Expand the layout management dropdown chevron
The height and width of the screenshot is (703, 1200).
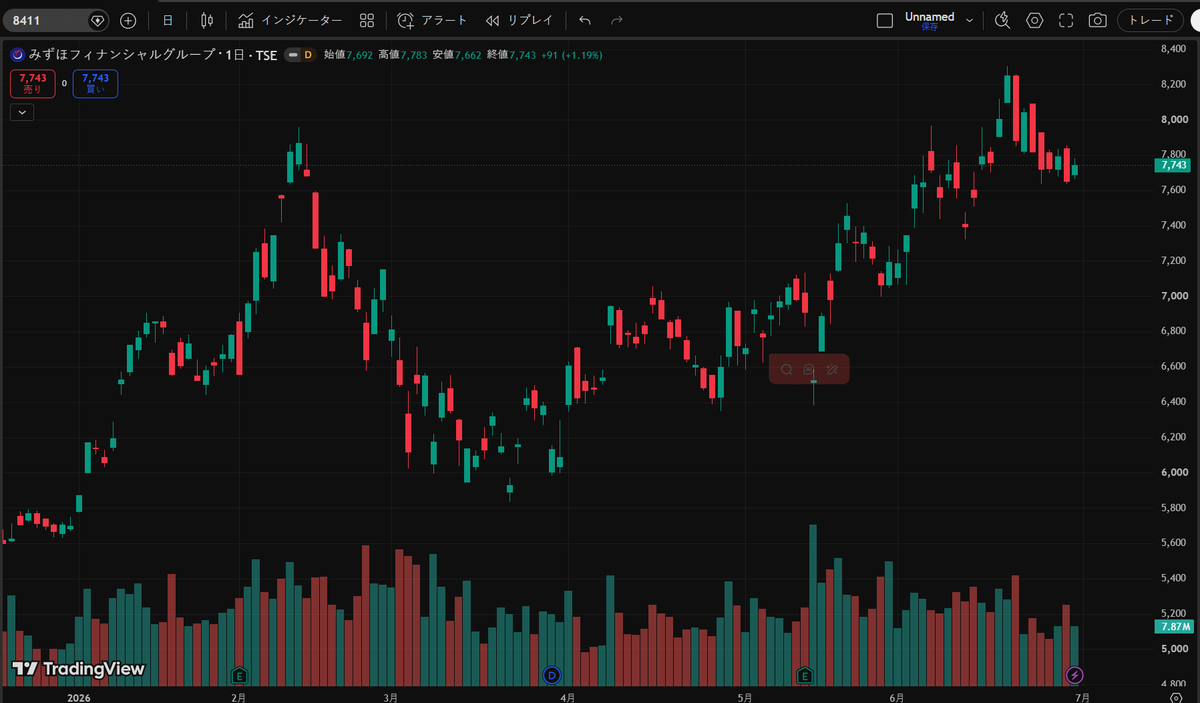pyautogui.click(x=969, y=20)
